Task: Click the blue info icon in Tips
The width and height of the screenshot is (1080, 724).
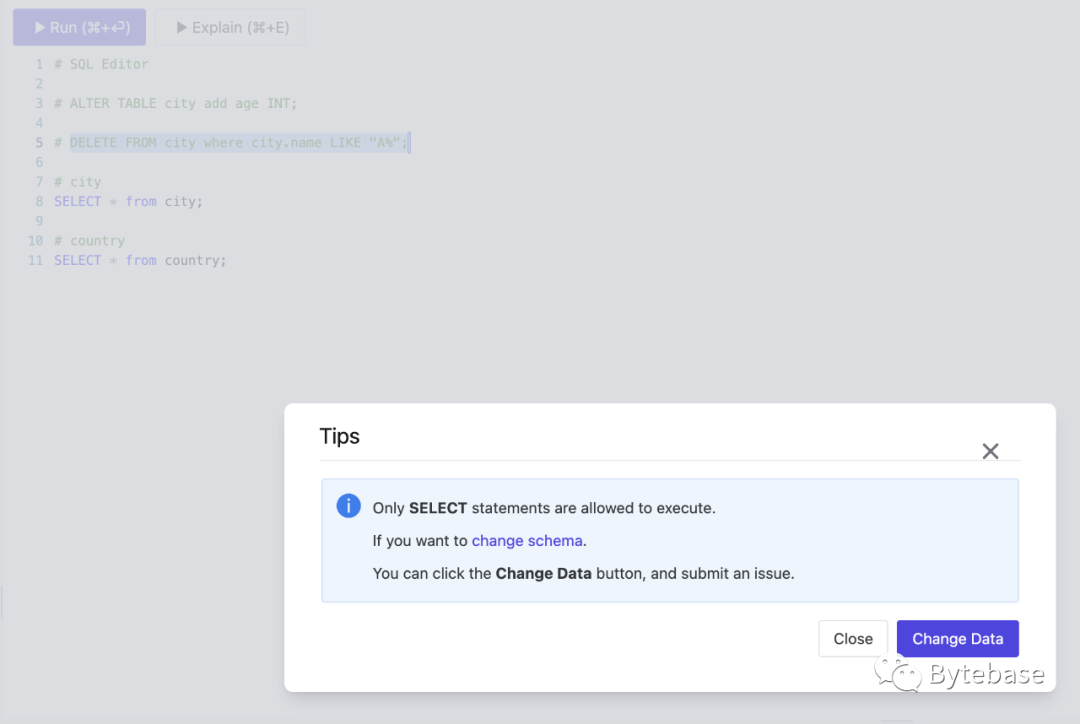Action: pyautogui.click(x=349, y=506)
